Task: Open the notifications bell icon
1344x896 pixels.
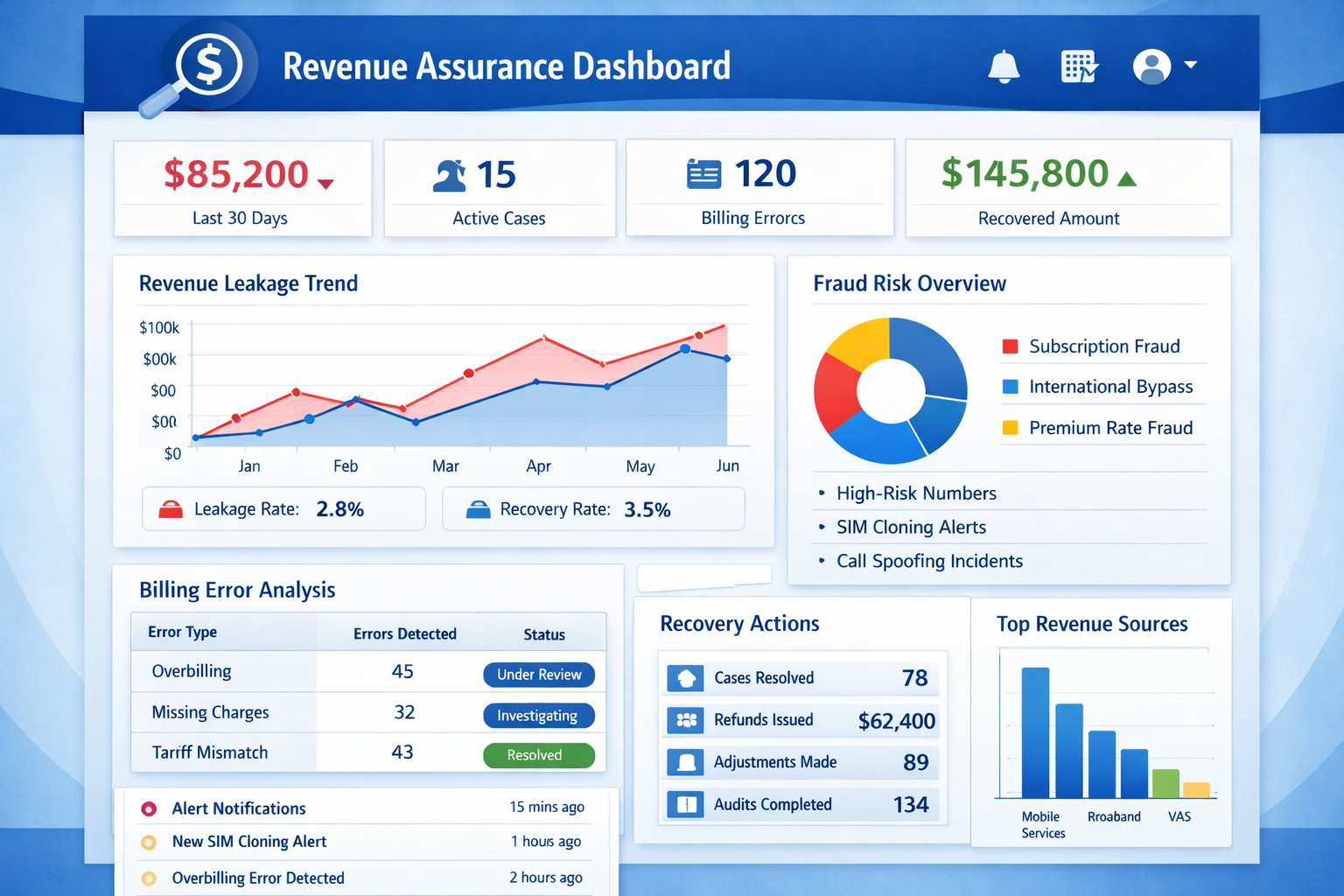Action: [1004, 66]
